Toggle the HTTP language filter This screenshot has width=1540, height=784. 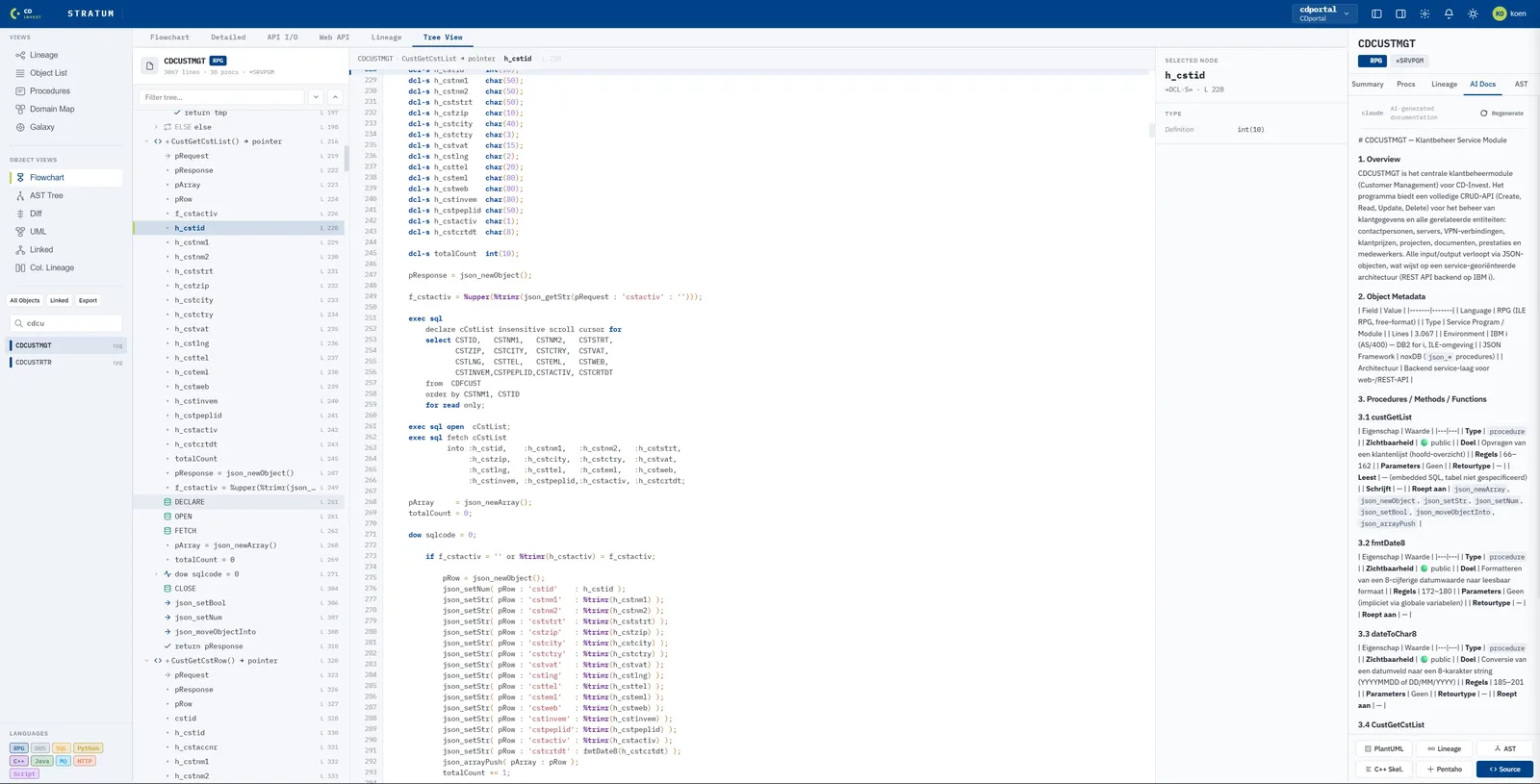[85, 761]
